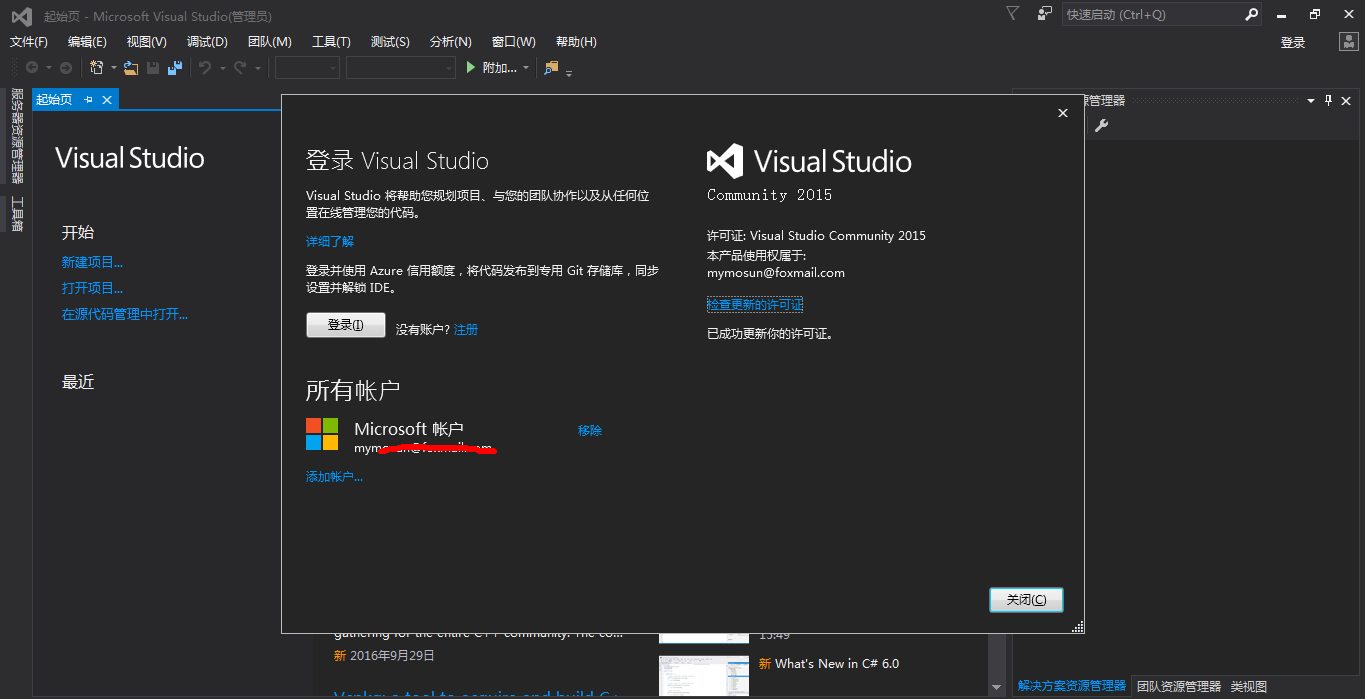This screenshot has height=699, width=1365.
Task: Open the Redo history dropdown arrow
Action: (257, 68)
